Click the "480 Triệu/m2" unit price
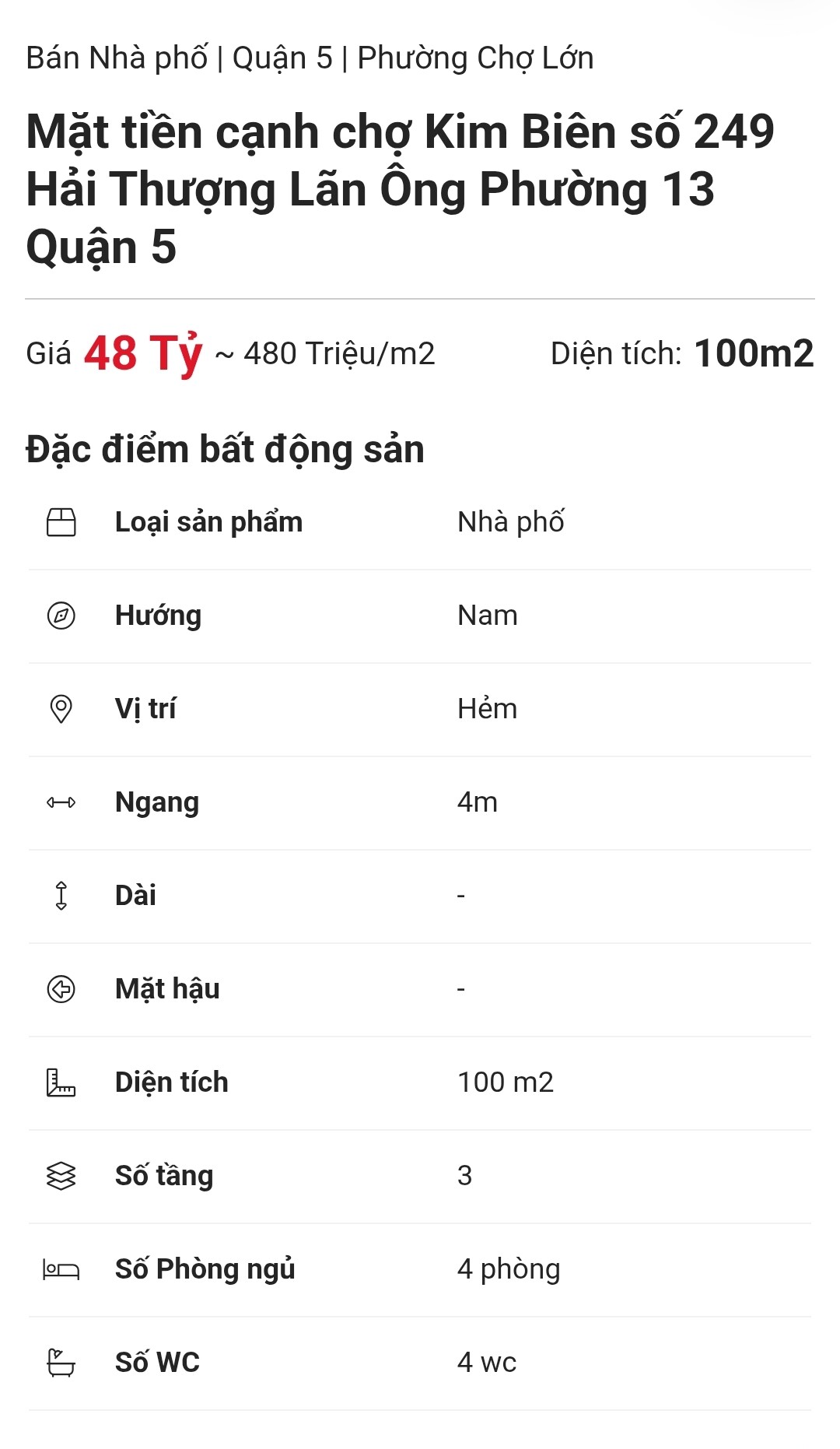Screen dimensions: 840x1449 tap(339, 354)
